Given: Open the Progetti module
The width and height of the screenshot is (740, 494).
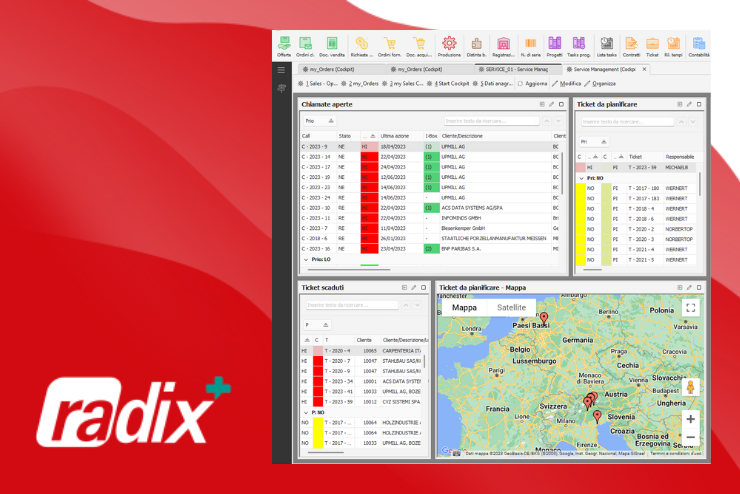Looking at the screenshot, I should [x=555, y=47].
